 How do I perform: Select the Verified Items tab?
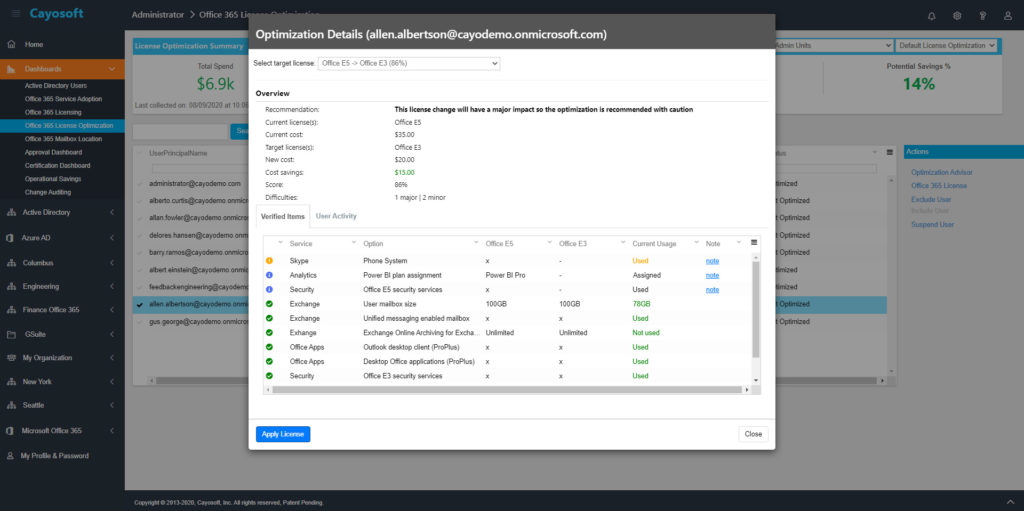click(282, 216)
